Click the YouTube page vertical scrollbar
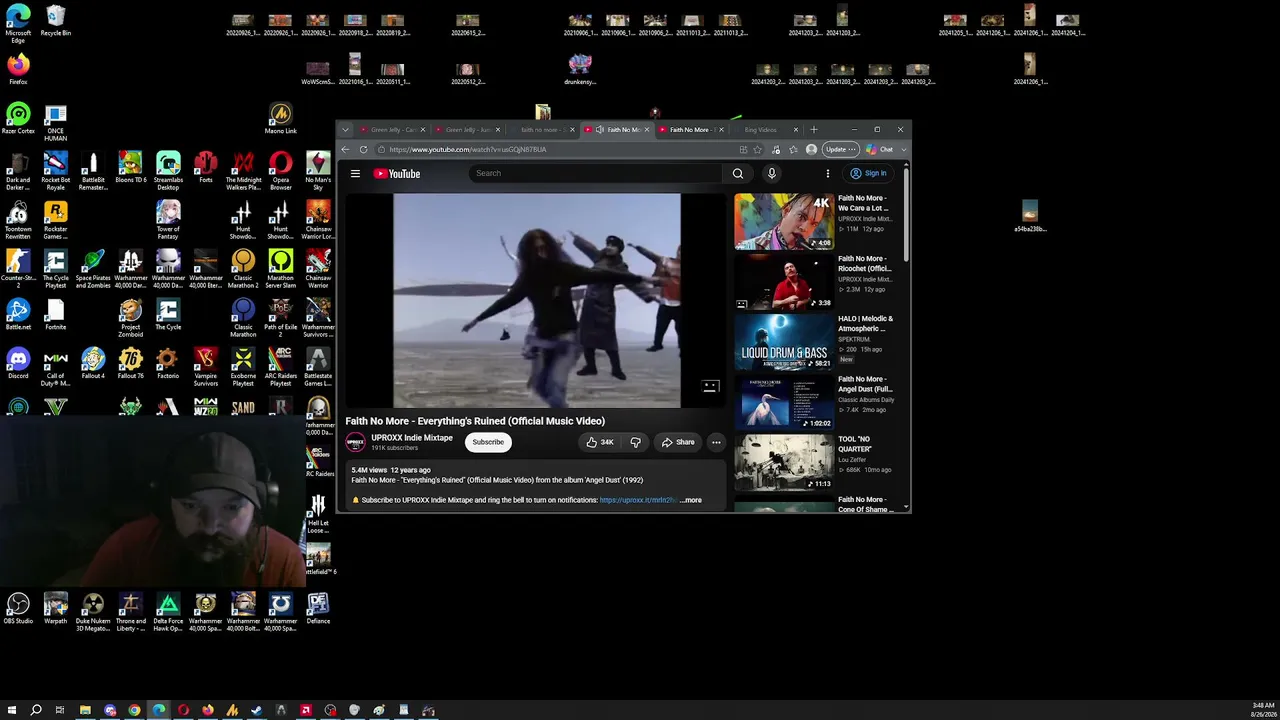 pos(906,215)
